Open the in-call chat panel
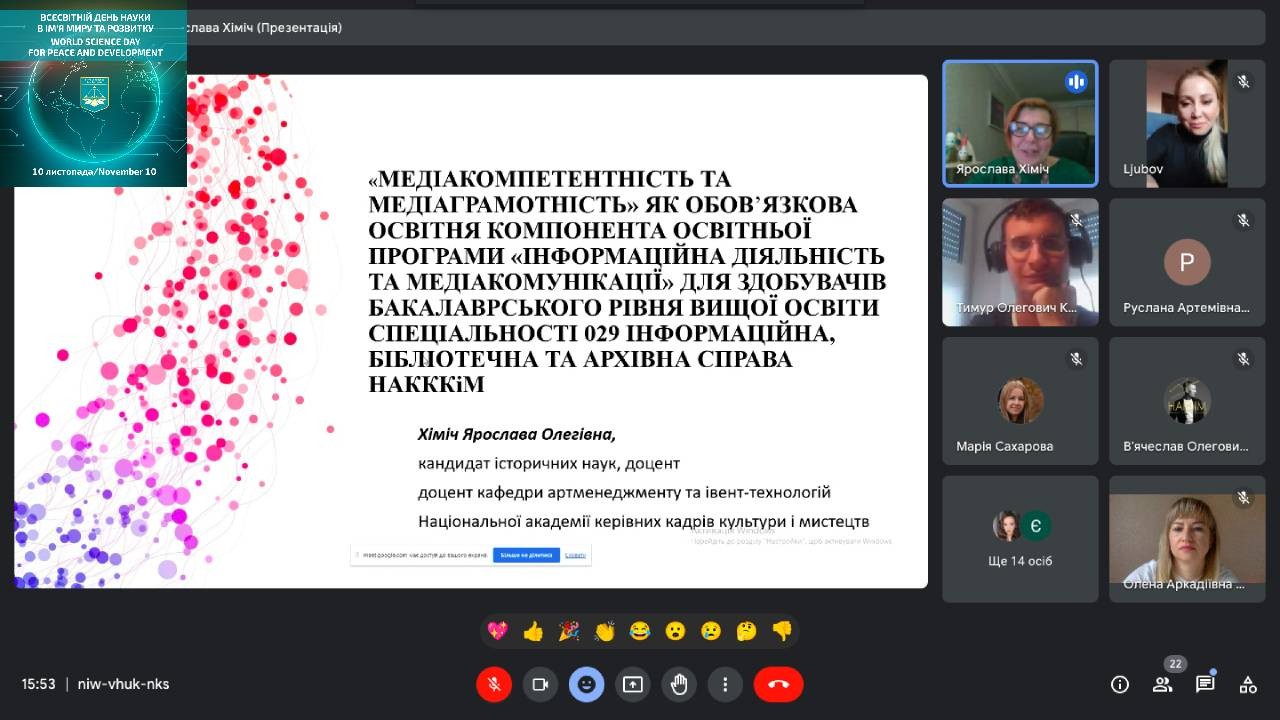Screen dimensions: 1280x720 (1204, 684)
